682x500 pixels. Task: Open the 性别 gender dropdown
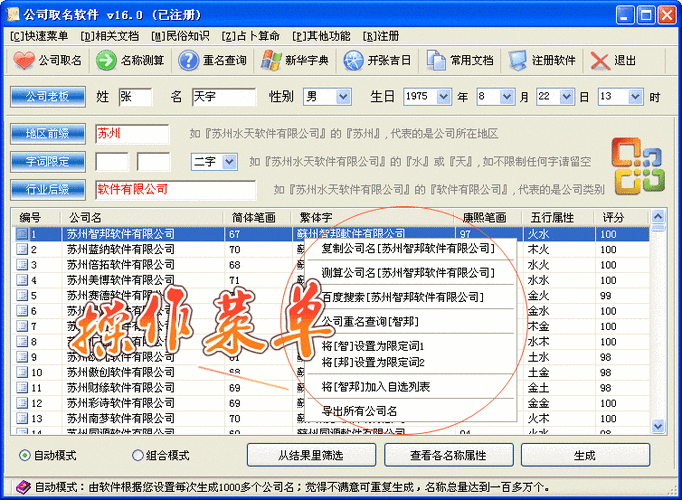pos(343,97)
